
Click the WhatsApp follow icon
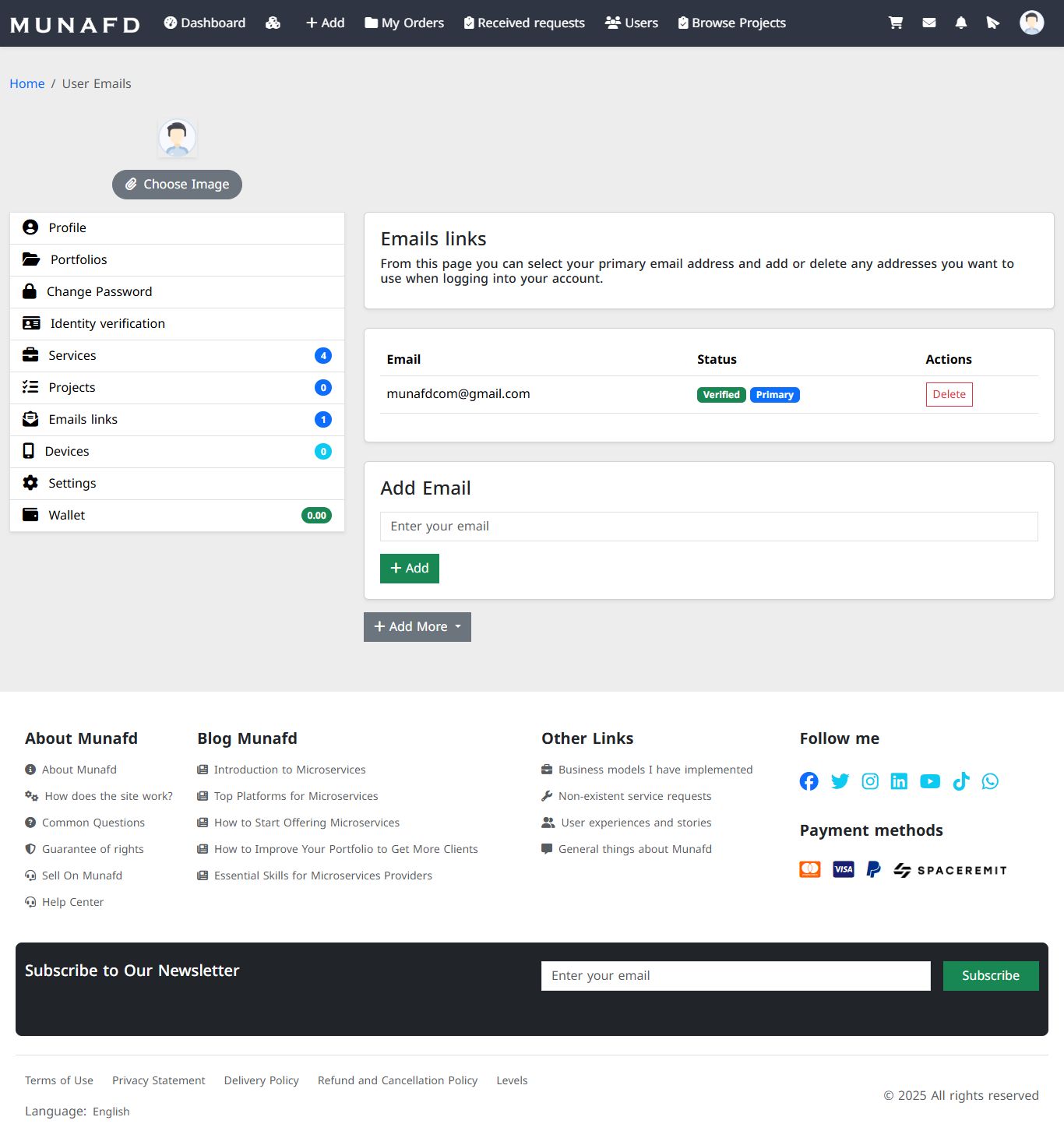click(990, 781)
